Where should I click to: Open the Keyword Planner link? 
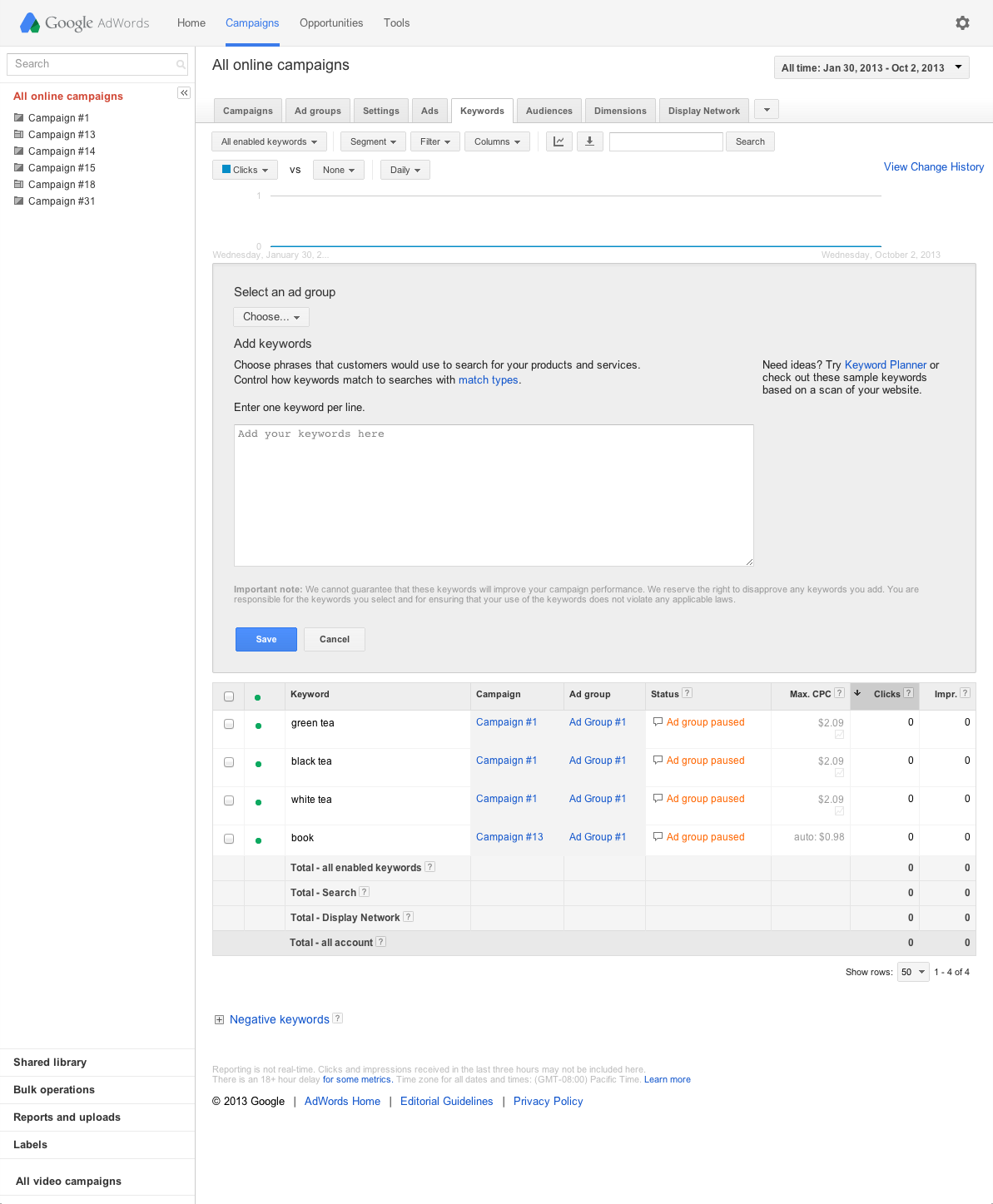pos(885,364)
